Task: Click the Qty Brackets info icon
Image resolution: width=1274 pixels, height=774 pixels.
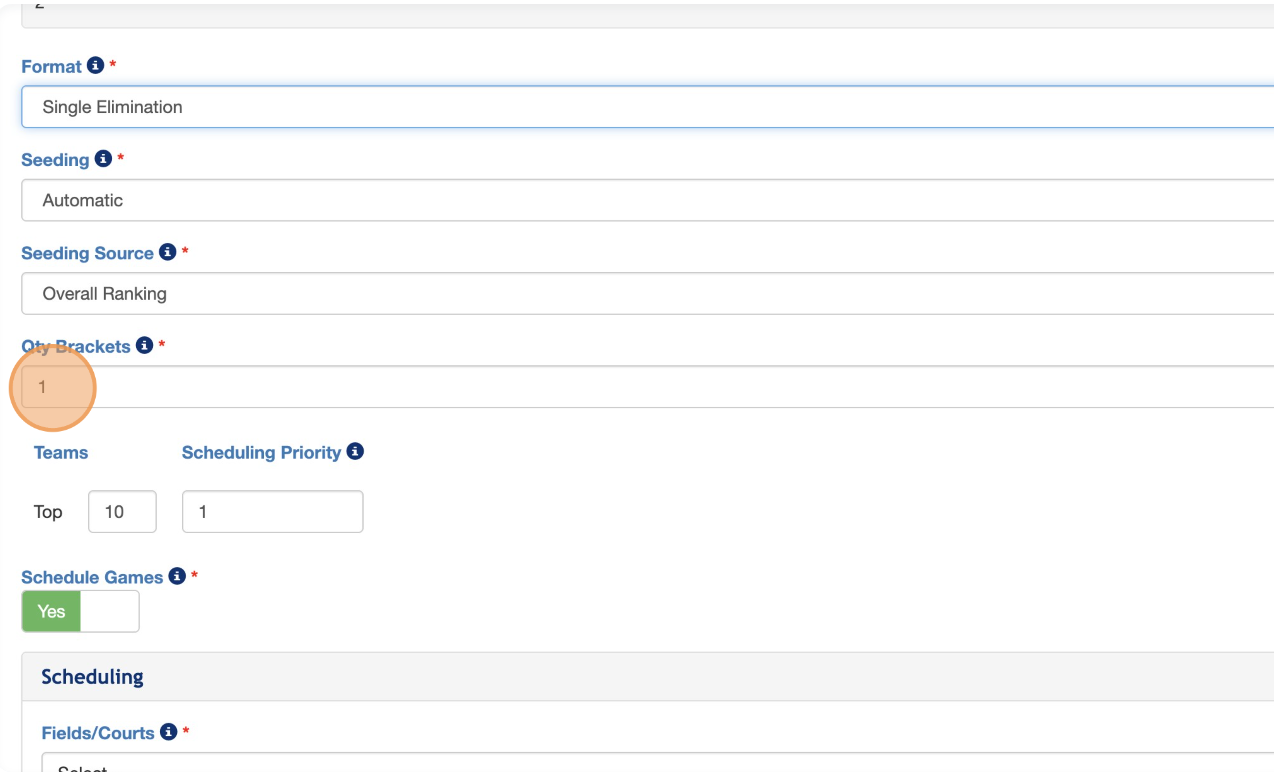Action: (x=144, y=345)
